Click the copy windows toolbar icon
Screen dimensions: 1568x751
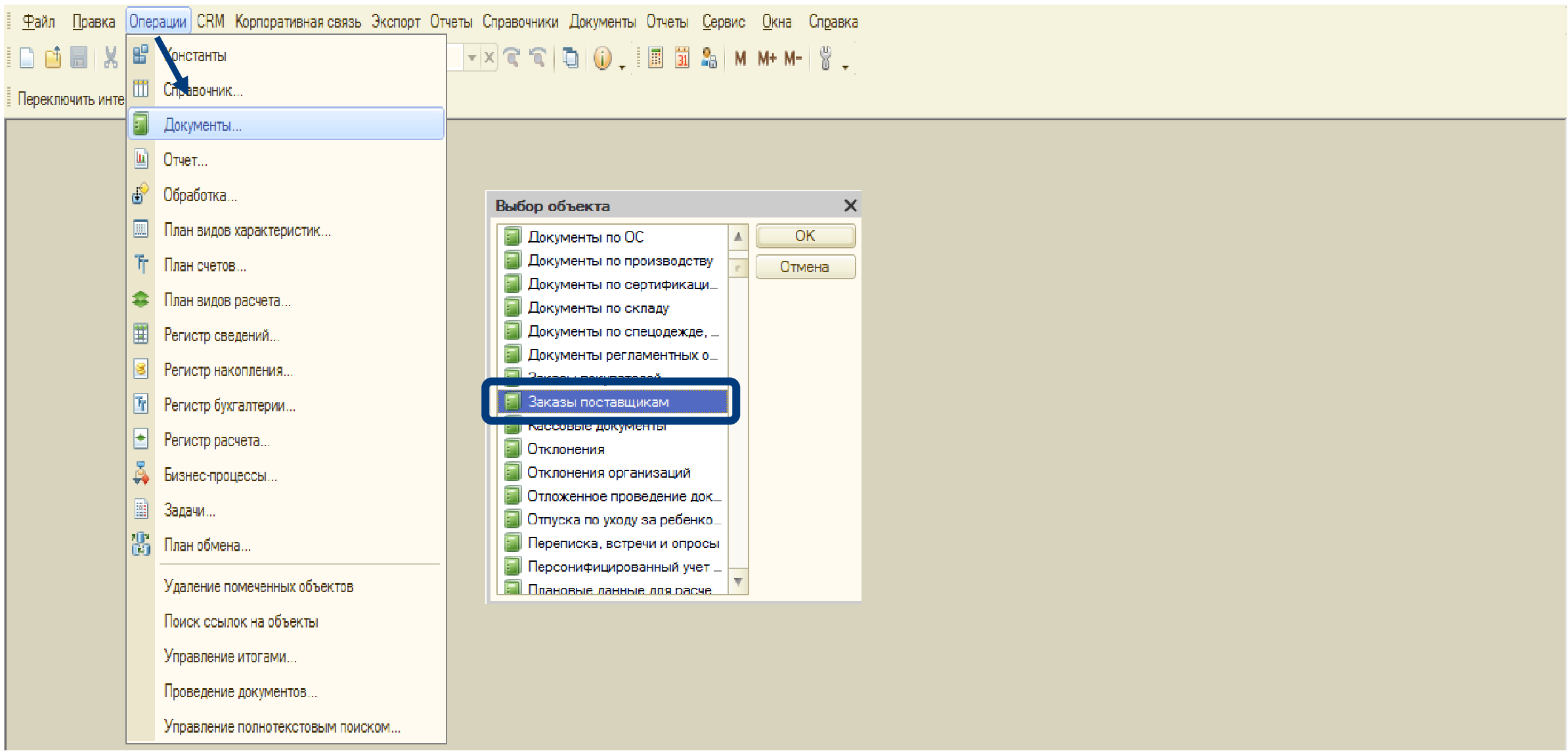[x=571, y=58]
